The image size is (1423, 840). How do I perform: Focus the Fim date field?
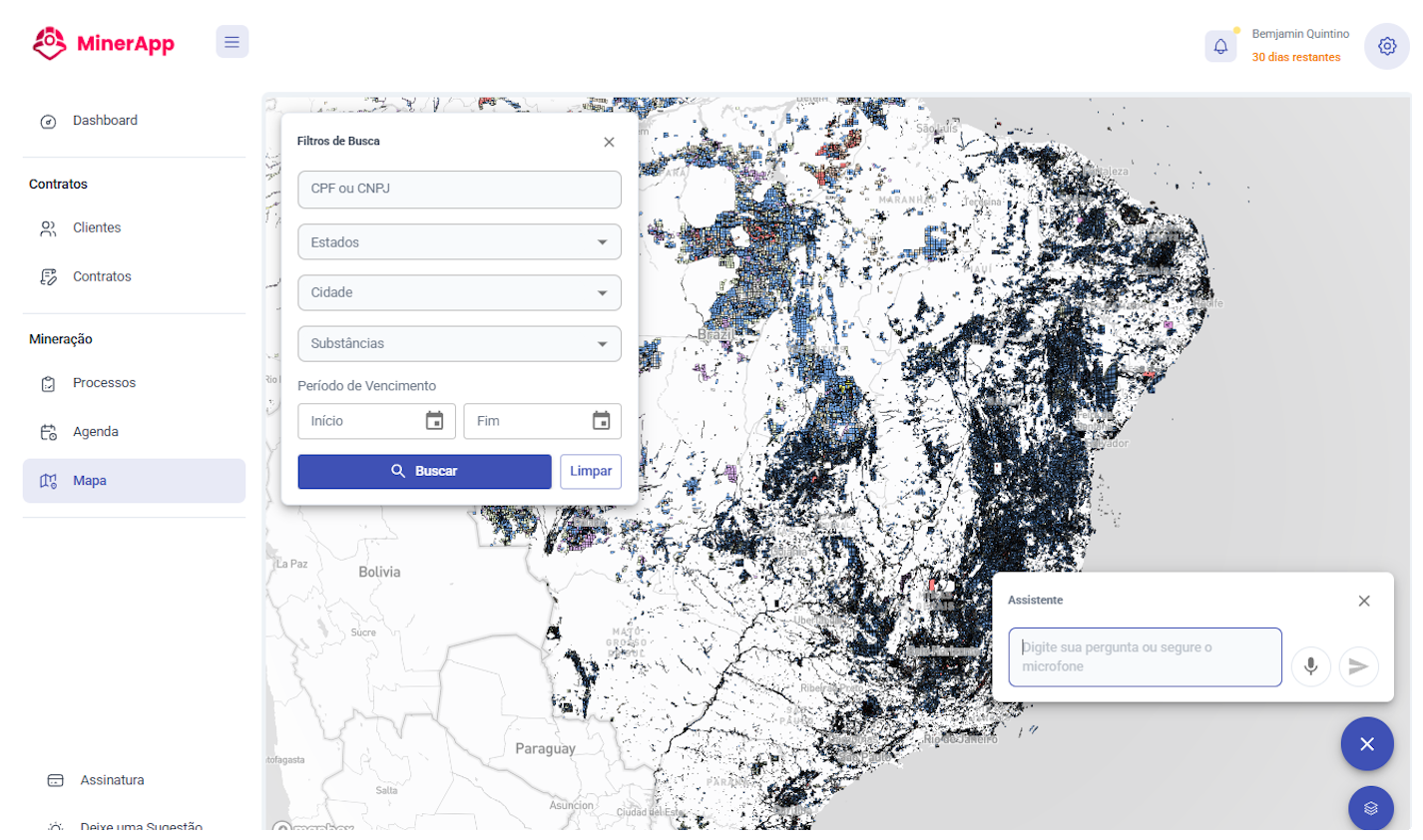point(542,421)
